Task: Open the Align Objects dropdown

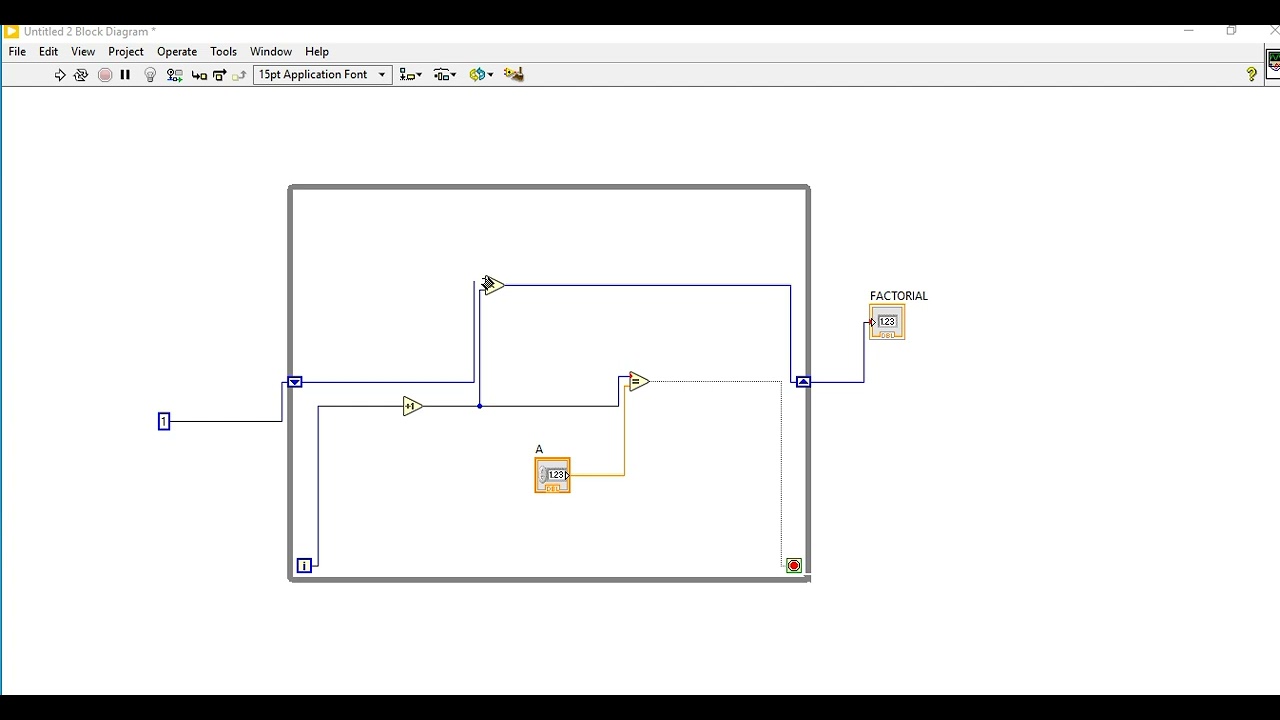Action: tap(410, 75)
